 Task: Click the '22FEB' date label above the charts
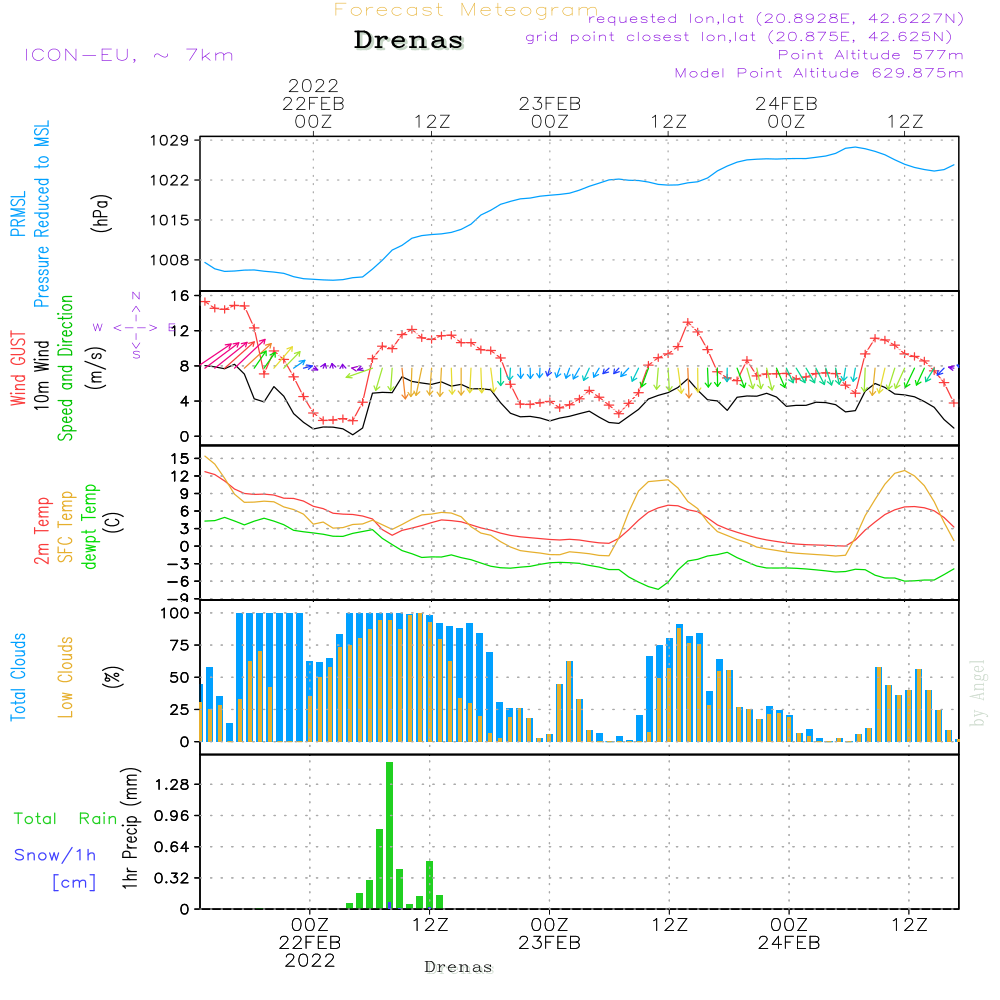click(x=313, y=103)
